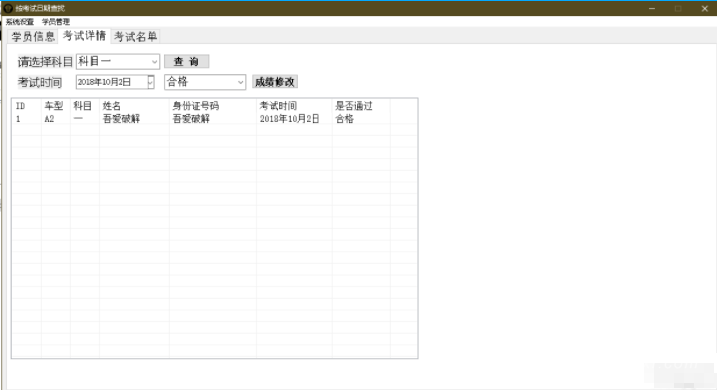Open the exam date picker dropdown arrow
Image resolution: width=717 pixels, height=390 pixels.
[x=151, y=82]
